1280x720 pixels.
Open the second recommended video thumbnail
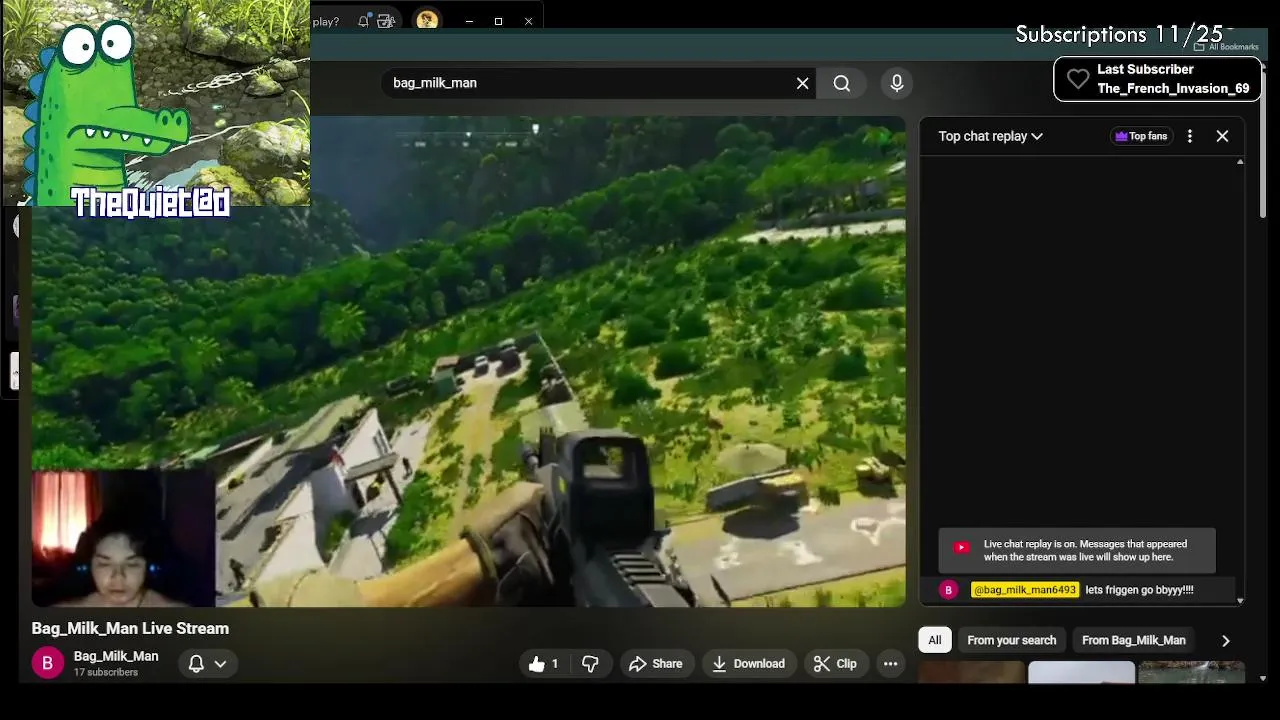coord(1081,673)
